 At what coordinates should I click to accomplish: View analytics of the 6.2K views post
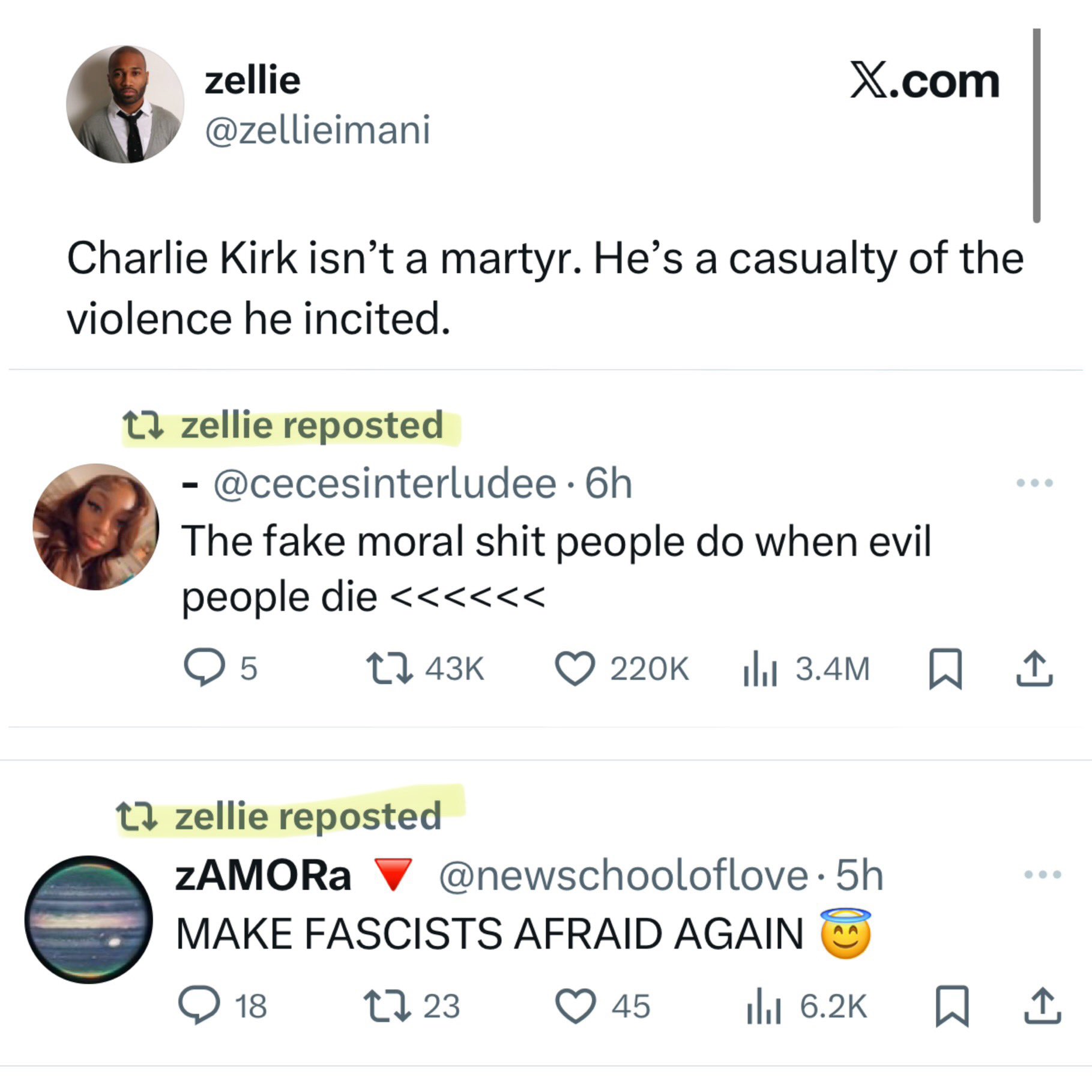[763, 1006]
